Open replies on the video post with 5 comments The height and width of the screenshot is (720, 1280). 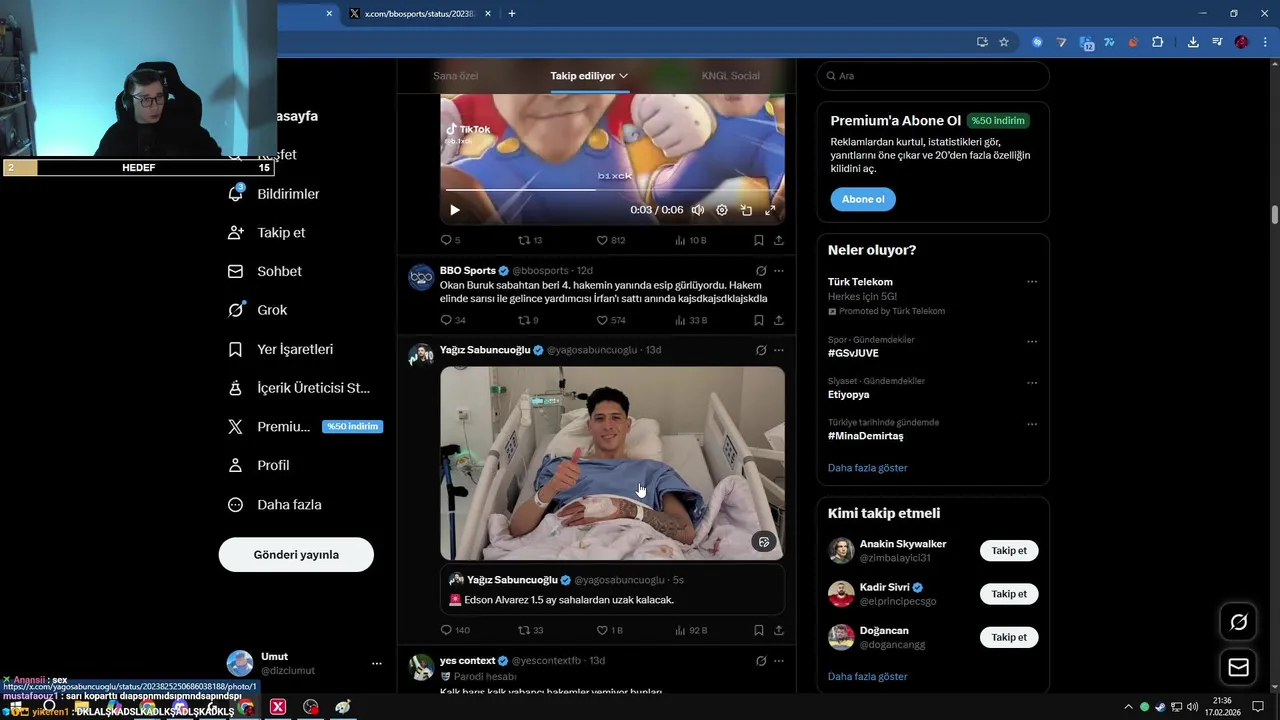tap(450, 240)
